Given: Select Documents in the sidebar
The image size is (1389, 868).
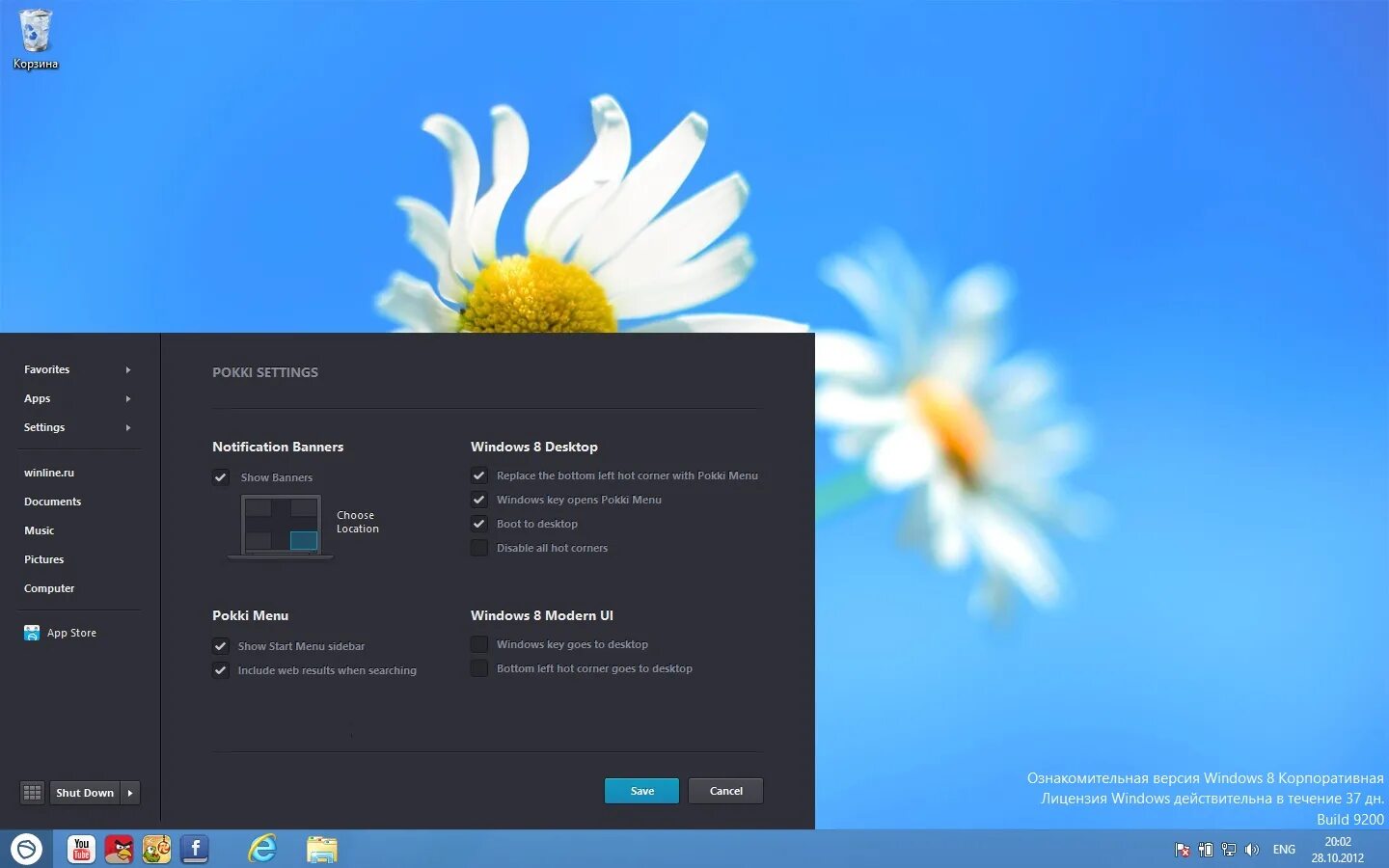Looking at the screenshot, I should tap(53, 502).
